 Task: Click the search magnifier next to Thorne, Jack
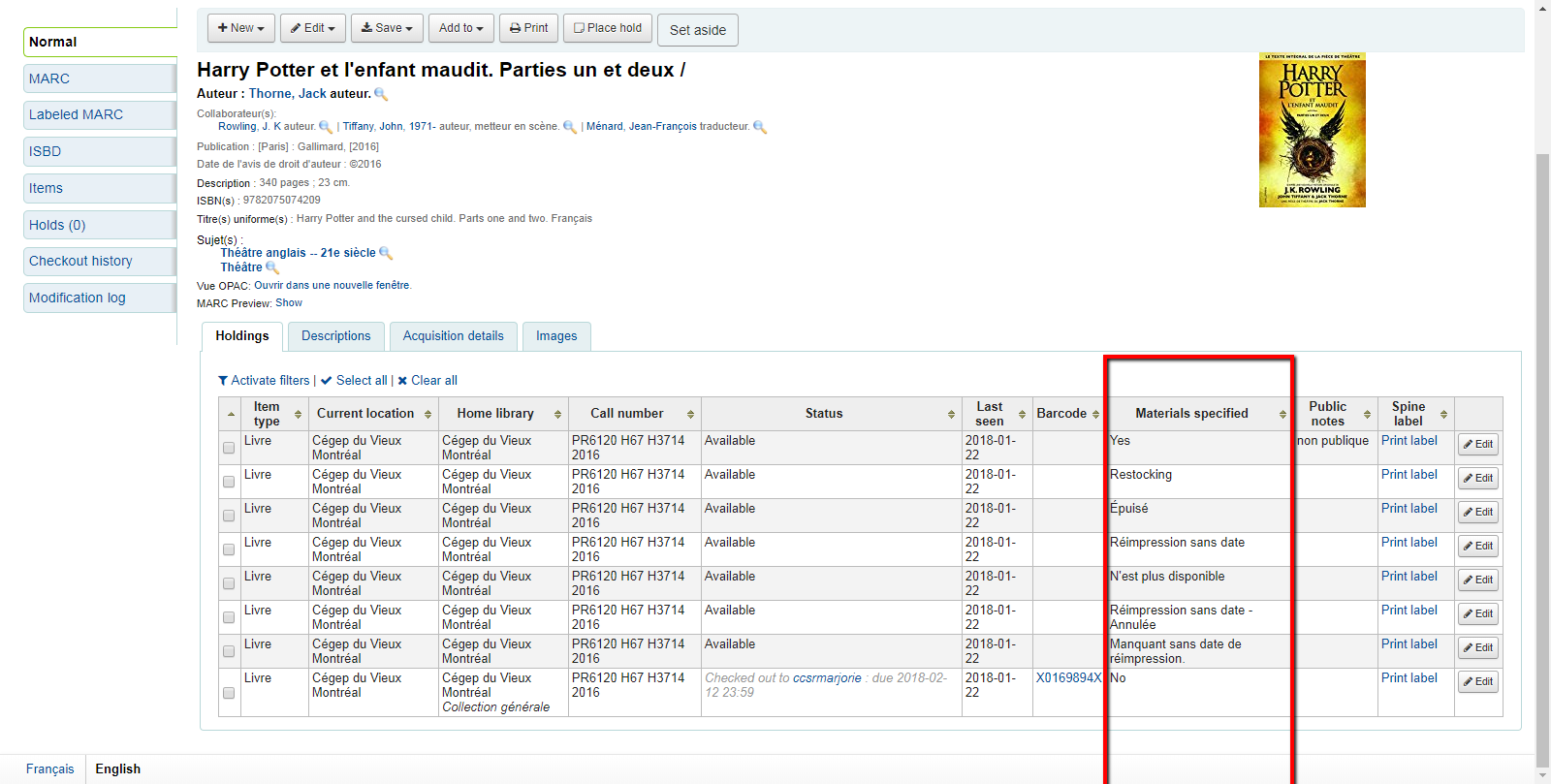pos(381,94)
